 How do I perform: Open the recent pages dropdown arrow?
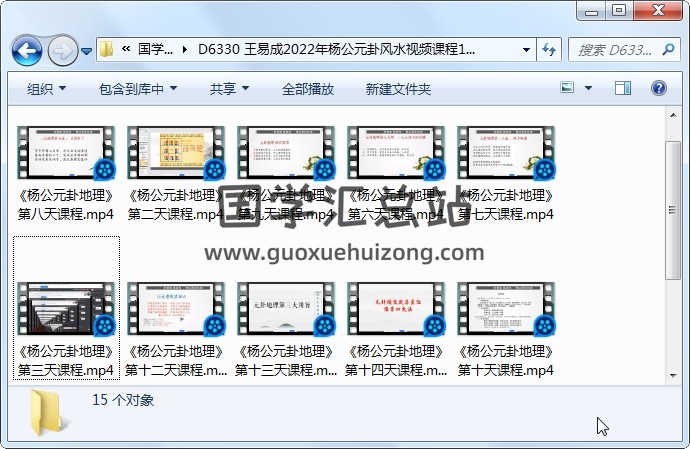pos(87,50)
